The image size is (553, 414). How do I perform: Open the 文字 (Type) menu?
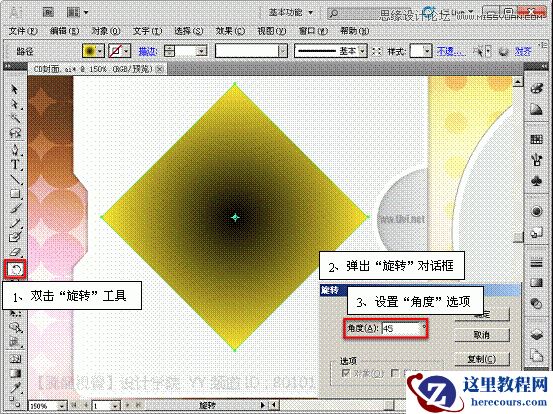point(147,31)
